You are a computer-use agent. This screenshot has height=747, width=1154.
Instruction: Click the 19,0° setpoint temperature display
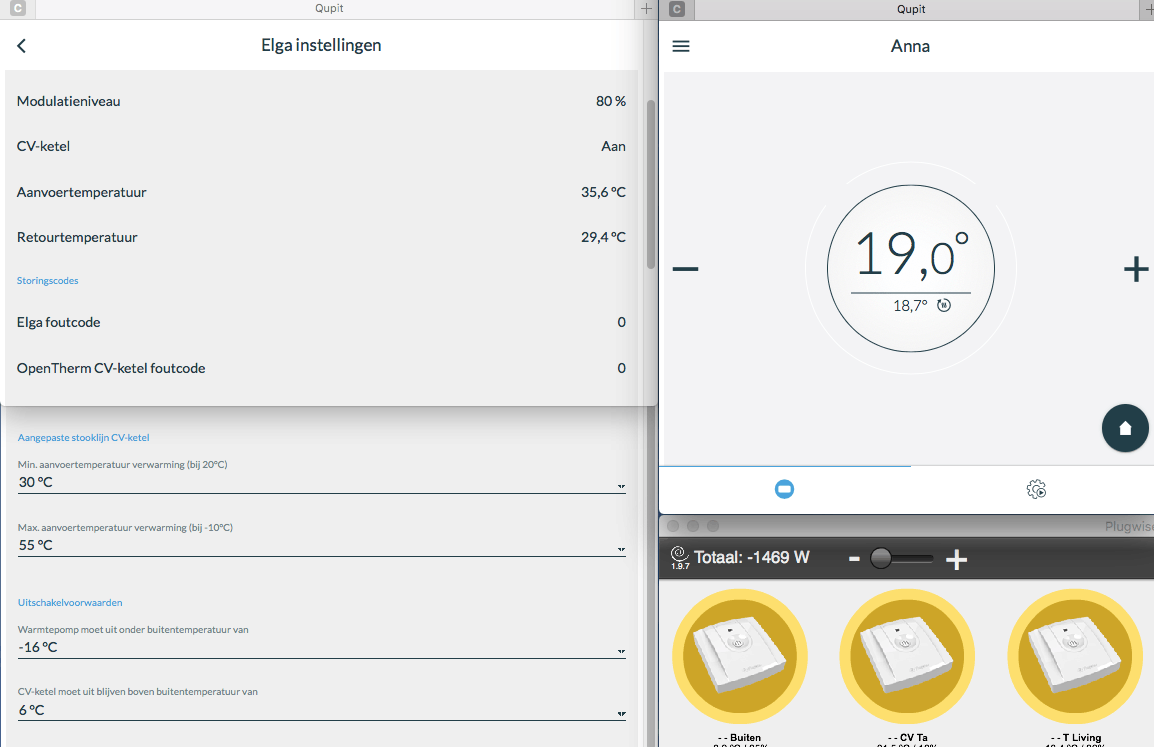coord(911,255)
